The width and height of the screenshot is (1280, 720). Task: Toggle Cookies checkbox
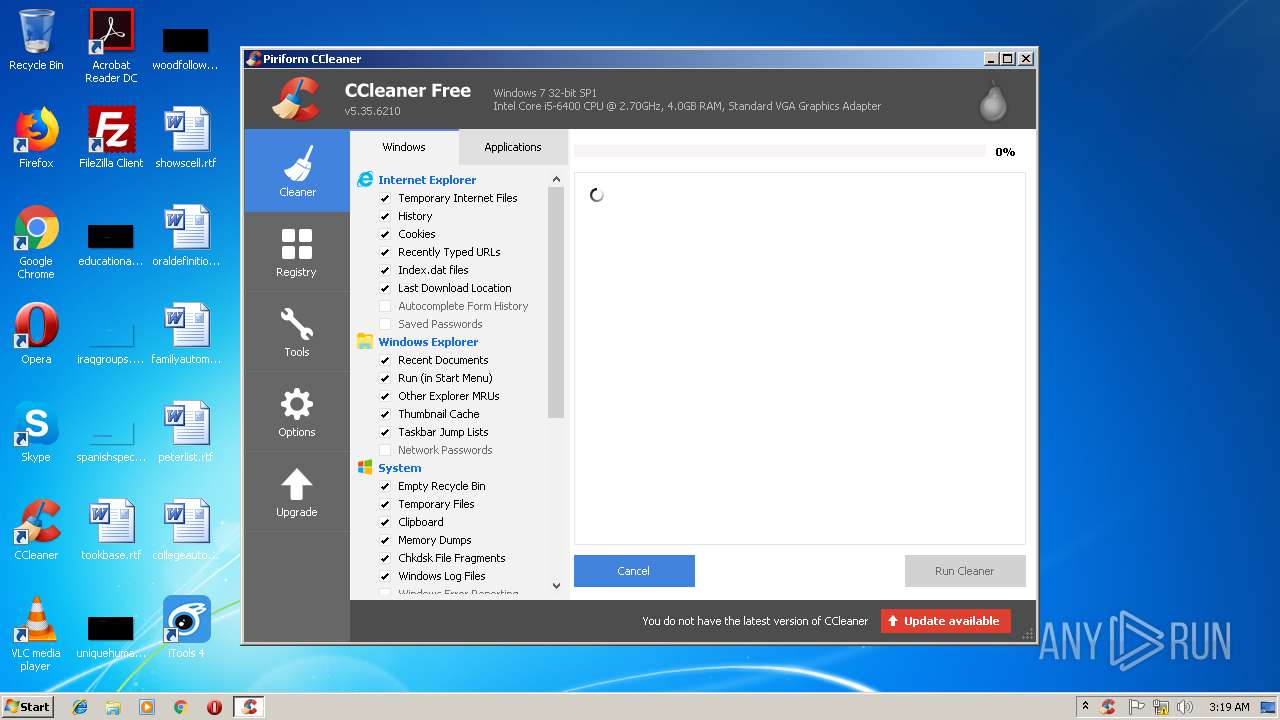point(385,234)
